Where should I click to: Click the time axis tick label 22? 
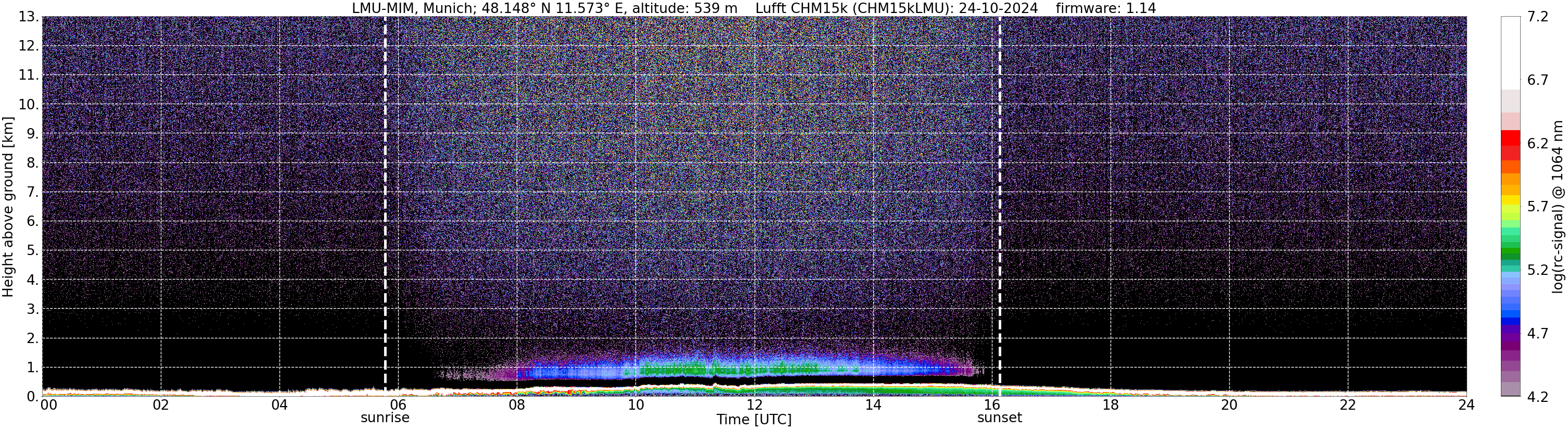[x=1348, y=405]
